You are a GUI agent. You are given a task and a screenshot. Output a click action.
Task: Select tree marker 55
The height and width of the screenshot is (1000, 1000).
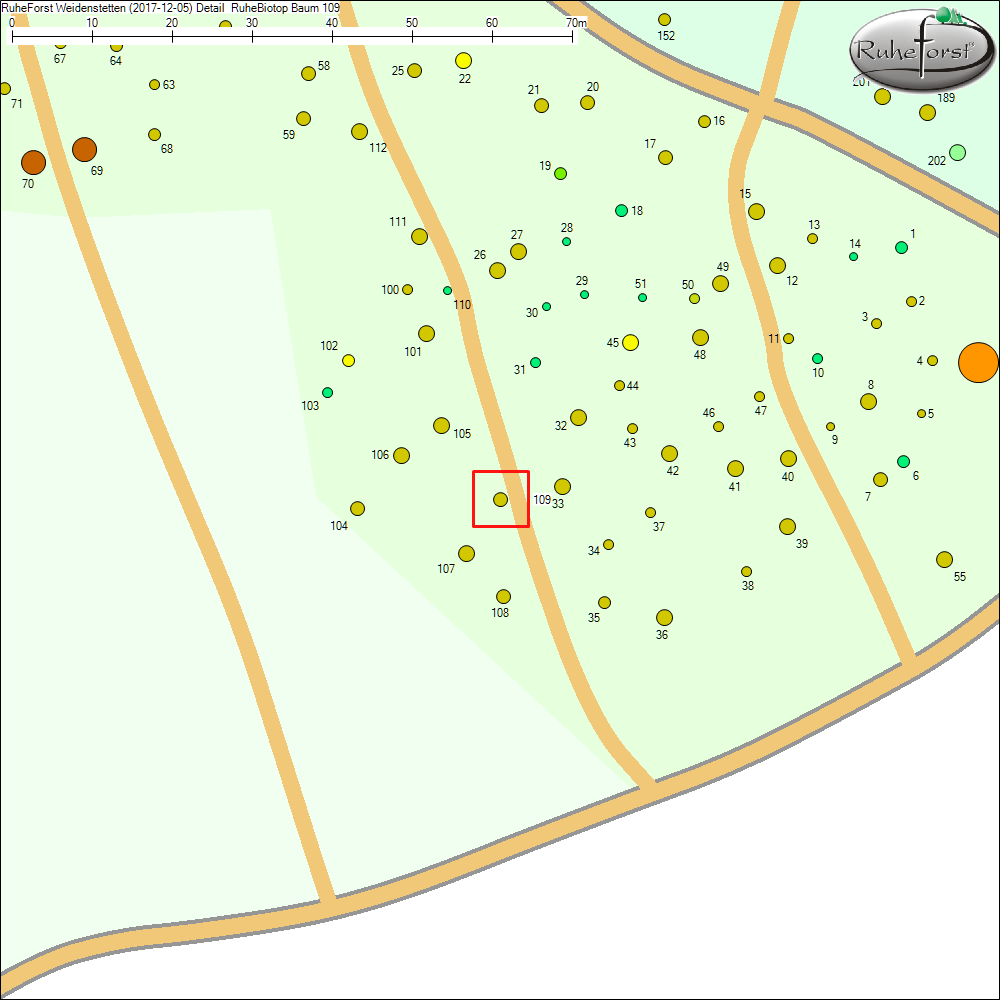coord(944,559)
